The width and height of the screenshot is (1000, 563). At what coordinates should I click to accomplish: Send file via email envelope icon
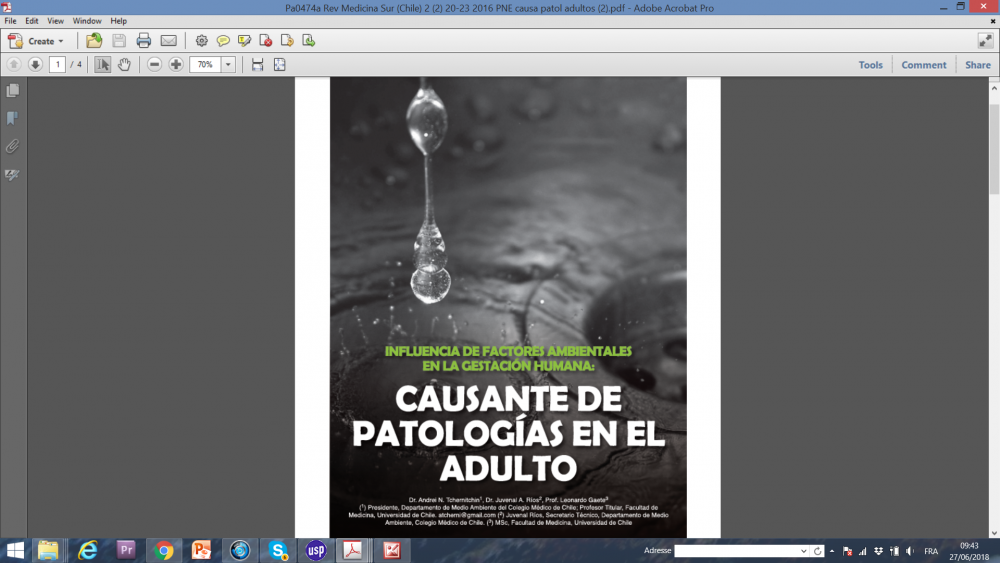coord(168,41)
